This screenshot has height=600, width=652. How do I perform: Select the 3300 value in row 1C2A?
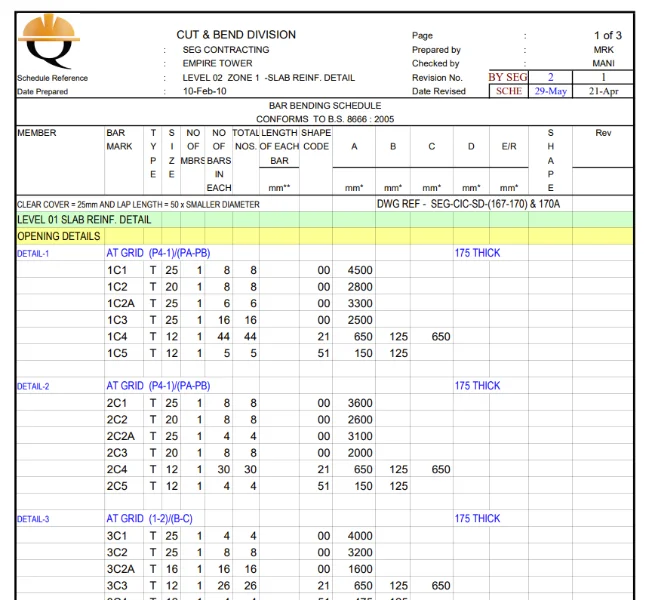[x=360, y=304]
